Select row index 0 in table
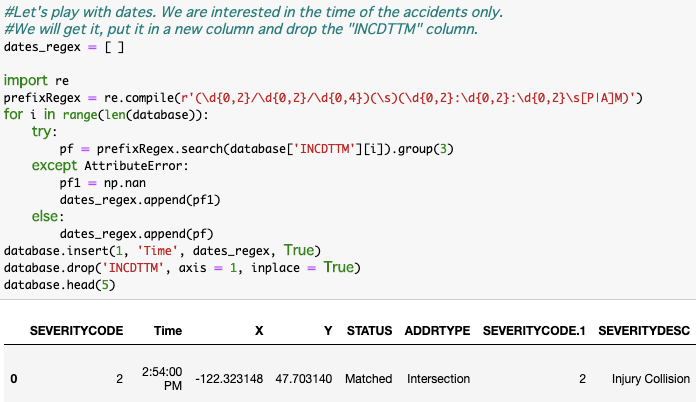The width and height of the screenshot is (696, 402). coord(14,378)
